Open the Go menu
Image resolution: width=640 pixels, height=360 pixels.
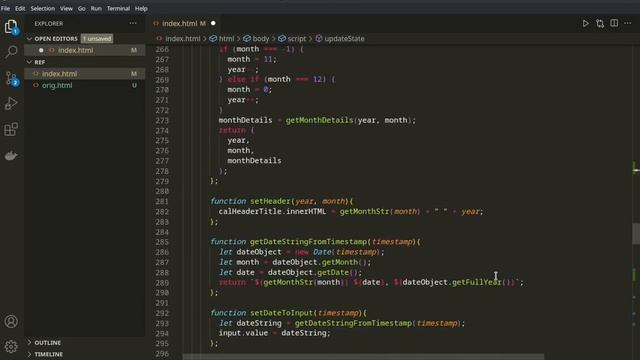[82, 8]
